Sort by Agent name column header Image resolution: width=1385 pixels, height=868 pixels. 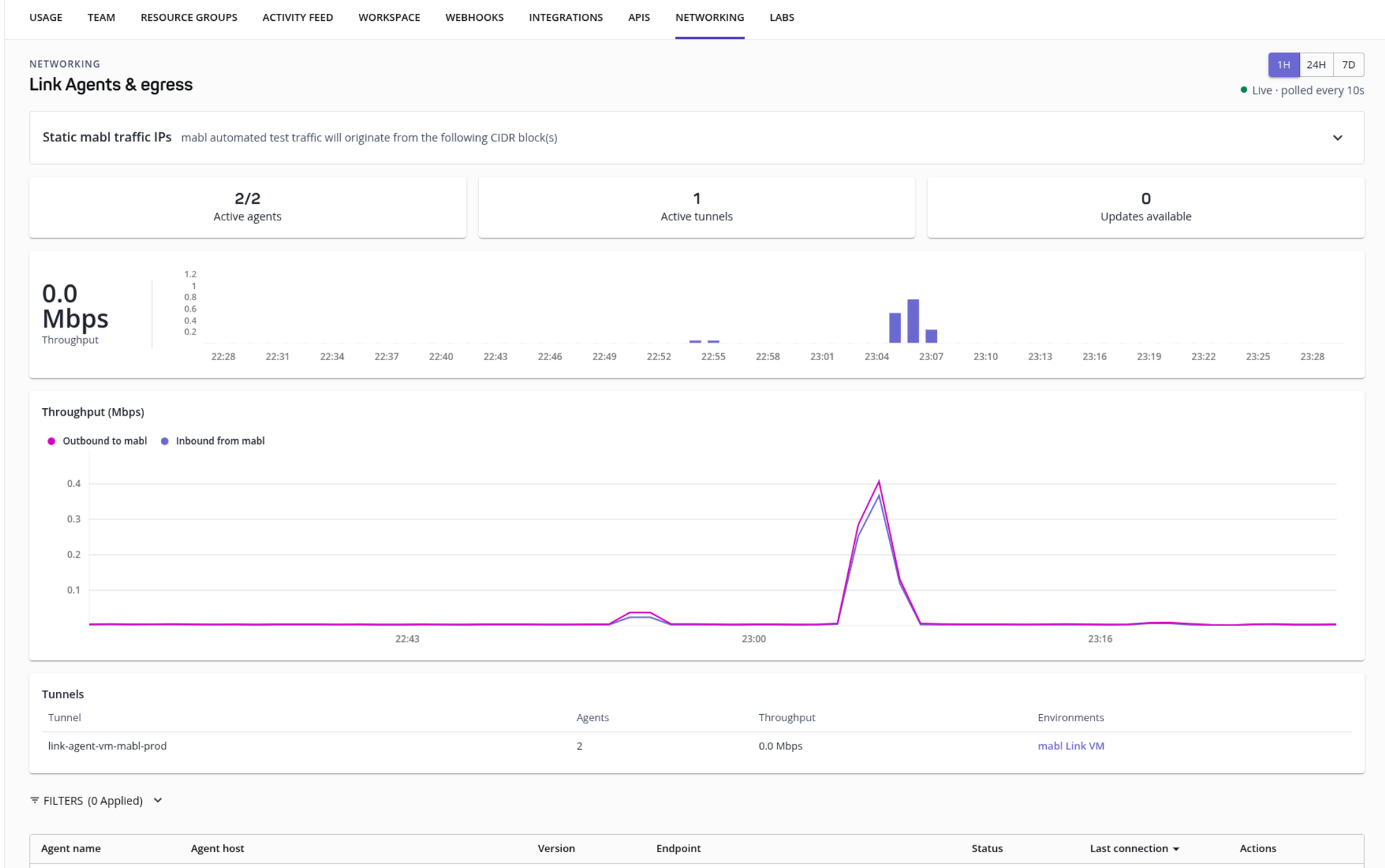coord(71,849)
